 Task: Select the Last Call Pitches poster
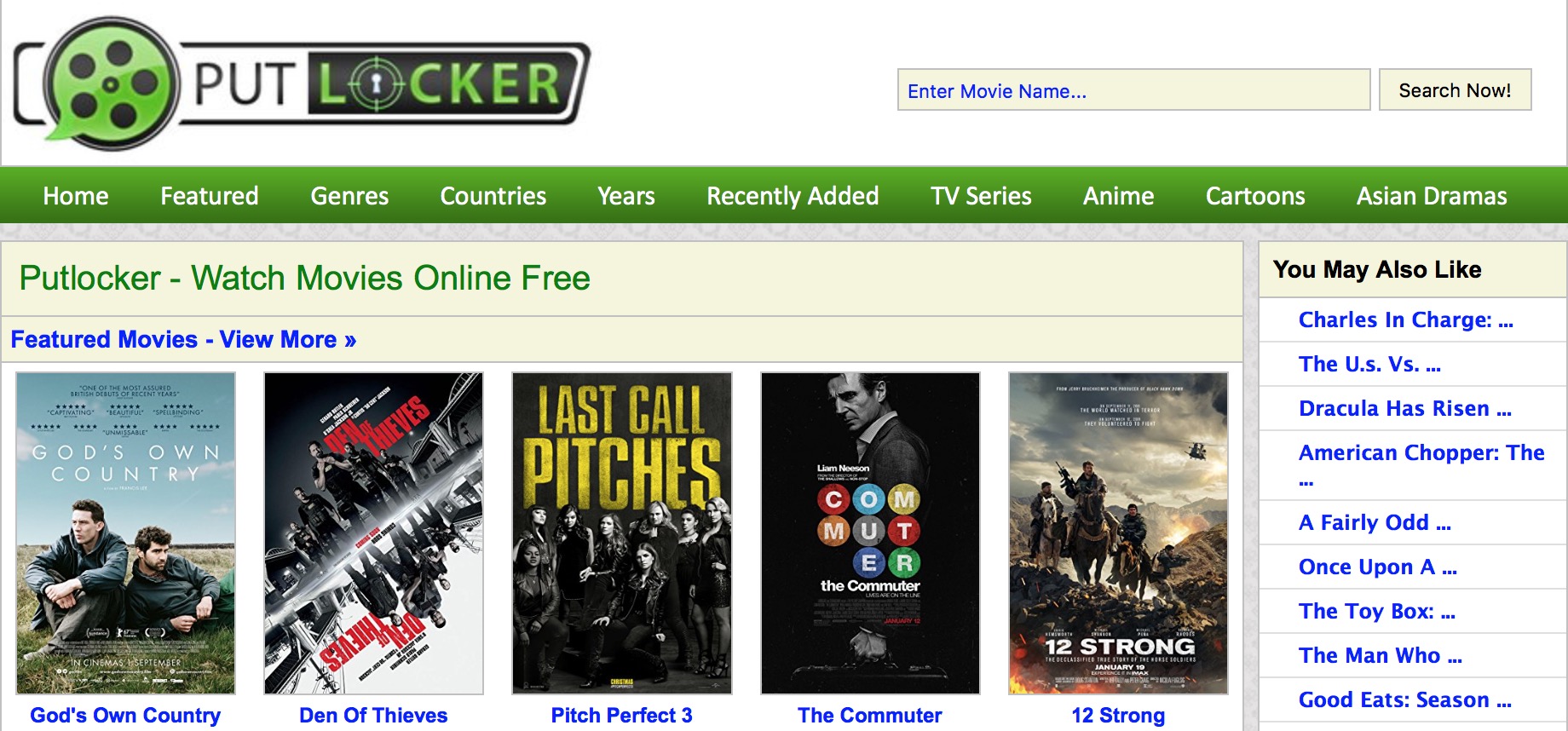(x=622, y=533)
